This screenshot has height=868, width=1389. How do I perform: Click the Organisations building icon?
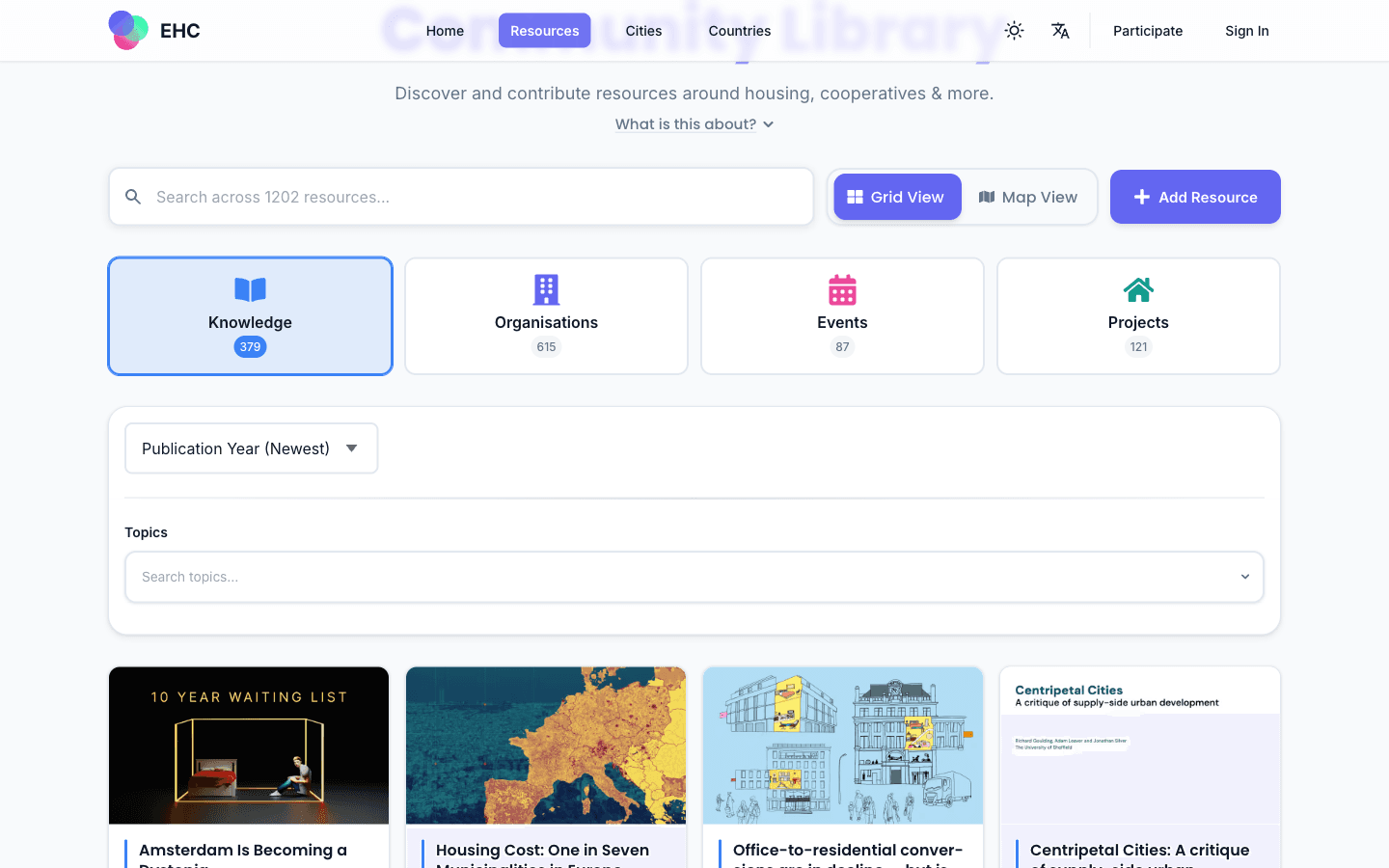[x=546, y=289]
